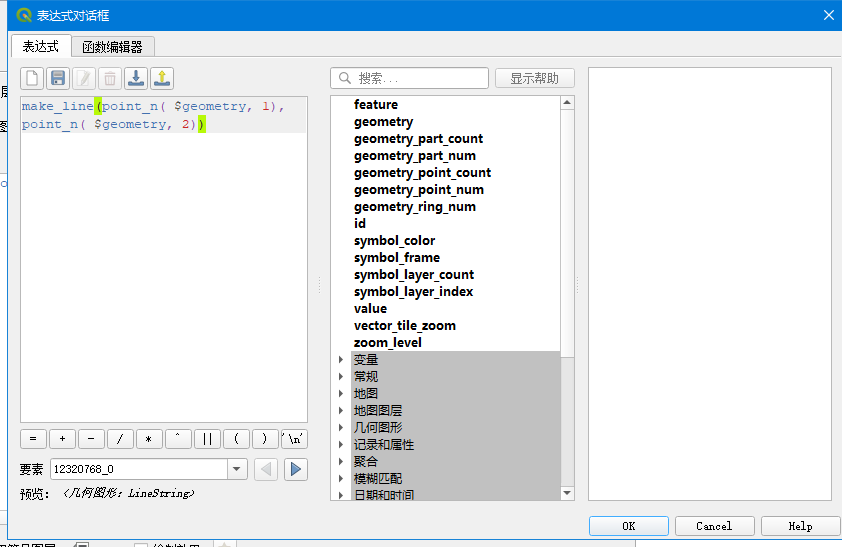The height and width of the screenshot is (547, 842).
Task: Switch to the 函数编辑器 tab
Action: point(112,47)
